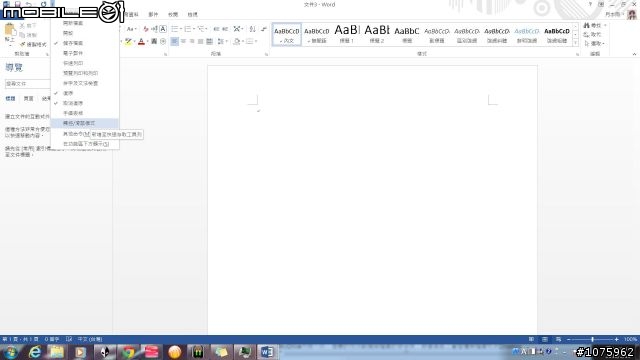Click the Multilevel List icon

pyautogui.click(x=200, y=29)
